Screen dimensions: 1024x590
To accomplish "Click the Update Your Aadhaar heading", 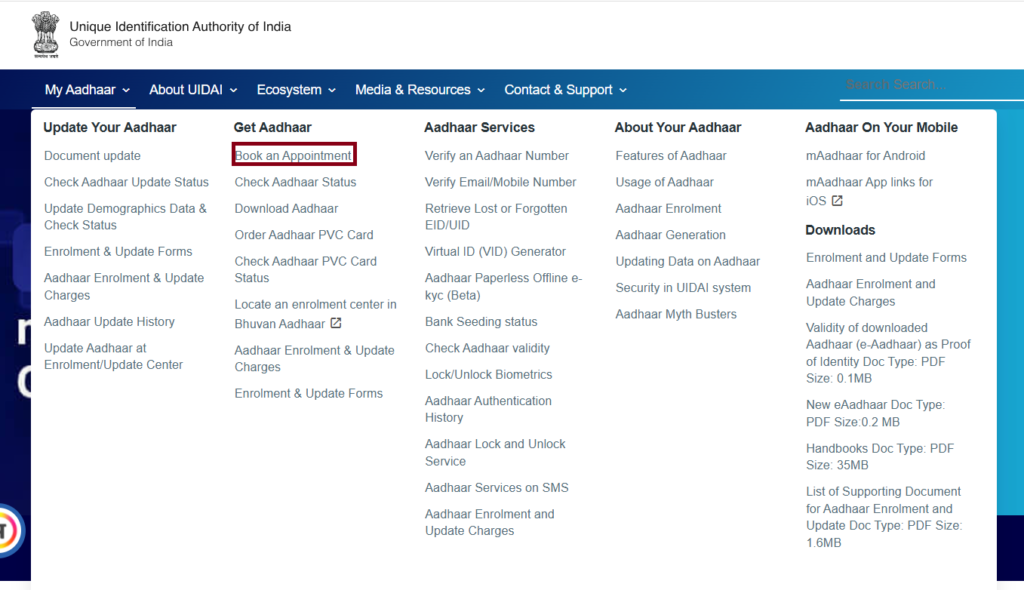I will pyautogui.click(x=110, y=127).
